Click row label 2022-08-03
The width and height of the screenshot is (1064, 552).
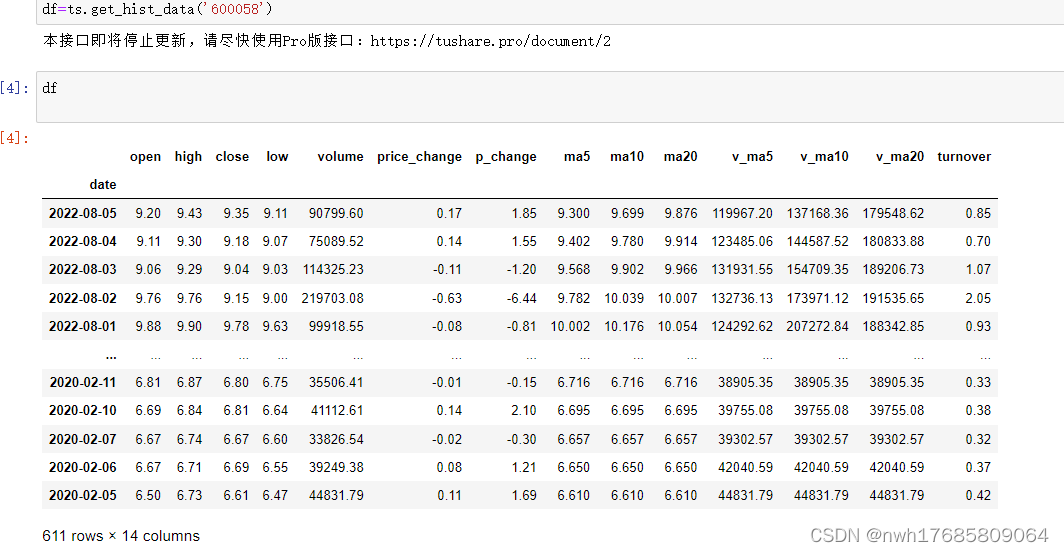tap(83, 270)
